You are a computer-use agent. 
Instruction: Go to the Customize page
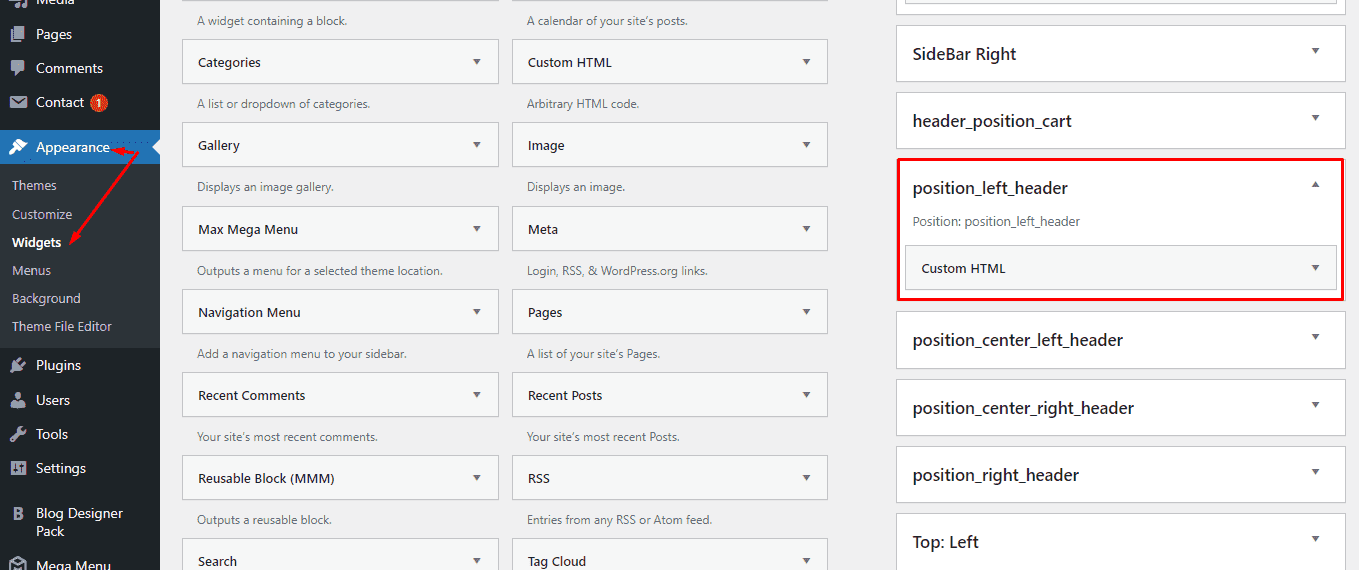pyautogui.click(x=42, y=214)
